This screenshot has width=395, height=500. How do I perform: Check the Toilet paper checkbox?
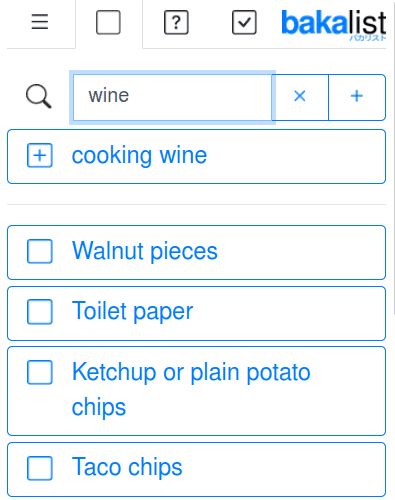[x=40, y=312]
